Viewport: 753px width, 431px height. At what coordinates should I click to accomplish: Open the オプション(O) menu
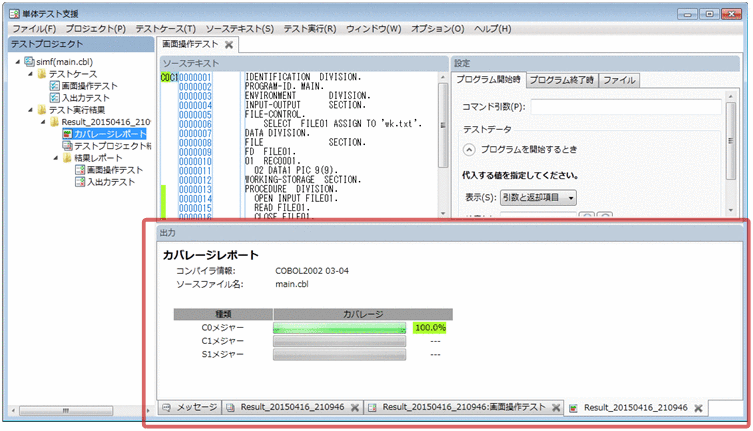click(x=437, y=29)
